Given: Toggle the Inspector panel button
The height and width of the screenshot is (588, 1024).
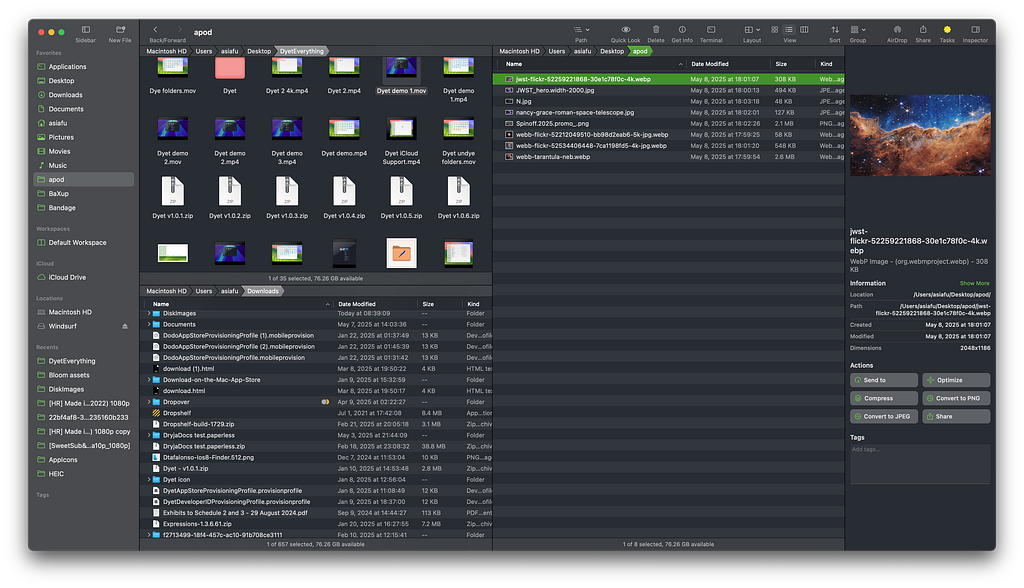Looking at the screenshot, I should [x=974, y=30].
